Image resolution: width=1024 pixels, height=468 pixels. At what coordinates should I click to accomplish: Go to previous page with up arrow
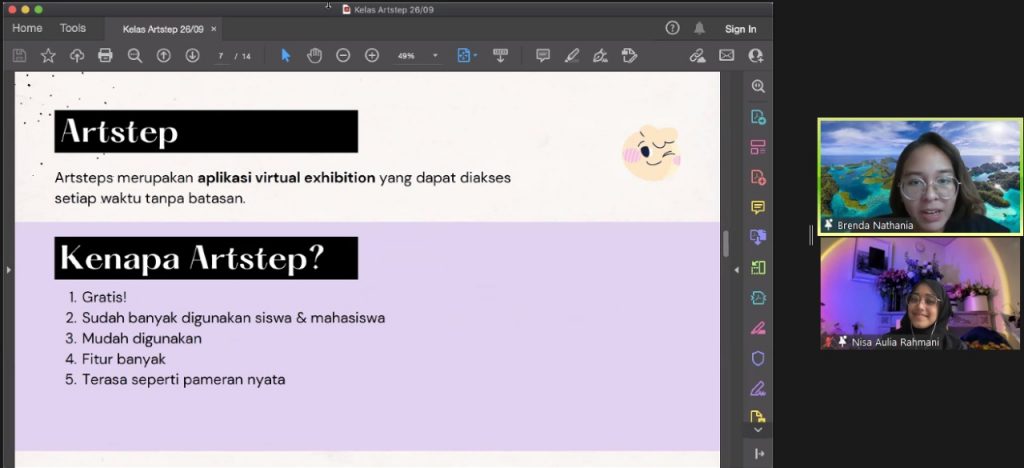[163, 55]
